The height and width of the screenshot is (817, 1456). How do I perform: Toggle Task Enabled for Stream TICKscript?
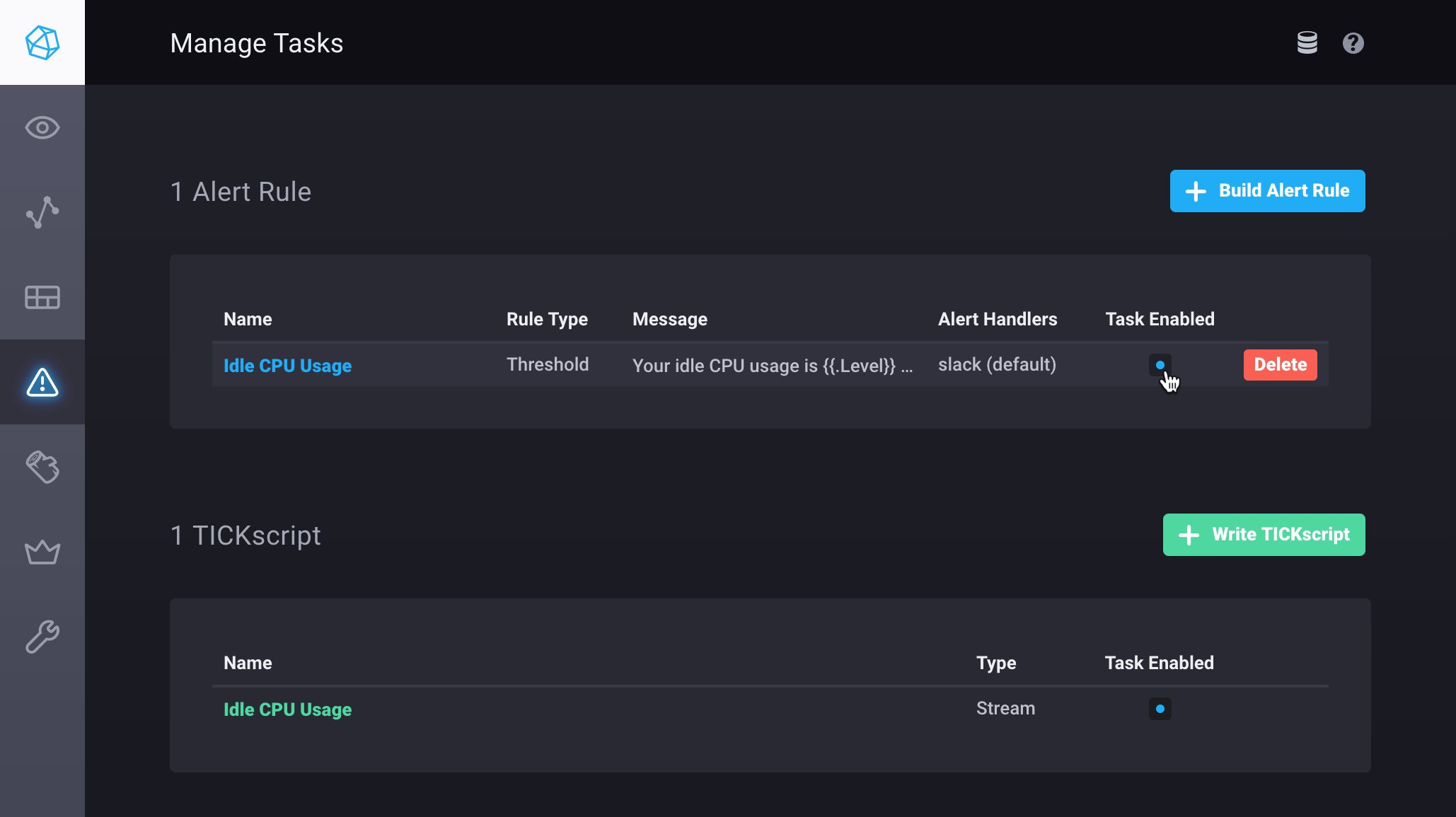1160,709
